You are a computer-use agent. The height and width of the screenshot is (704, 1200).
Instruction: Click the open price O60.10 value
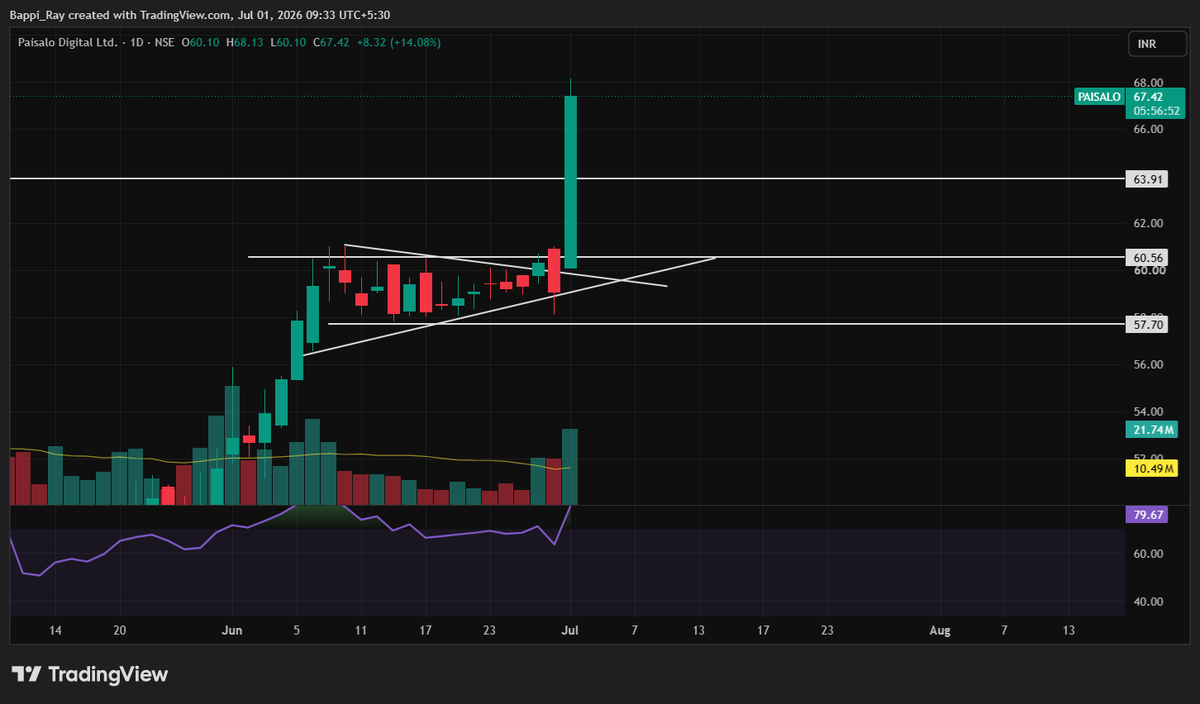pyautogui.click(x=200, y=42)
